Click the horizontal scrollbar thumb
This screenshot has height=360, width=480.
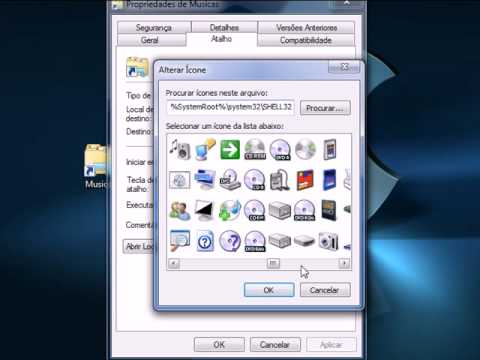[x=273, y=263]
